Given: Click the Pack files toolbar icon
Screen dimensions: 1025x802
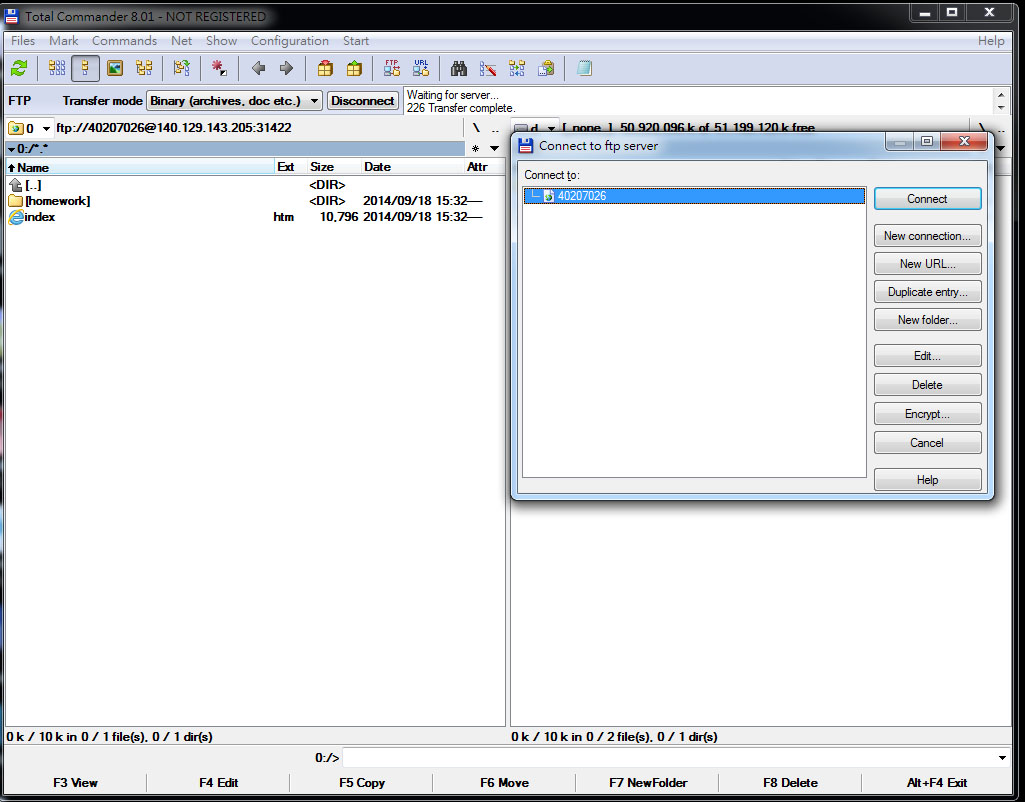Looking at the screenshot, I should coord(325,68).
